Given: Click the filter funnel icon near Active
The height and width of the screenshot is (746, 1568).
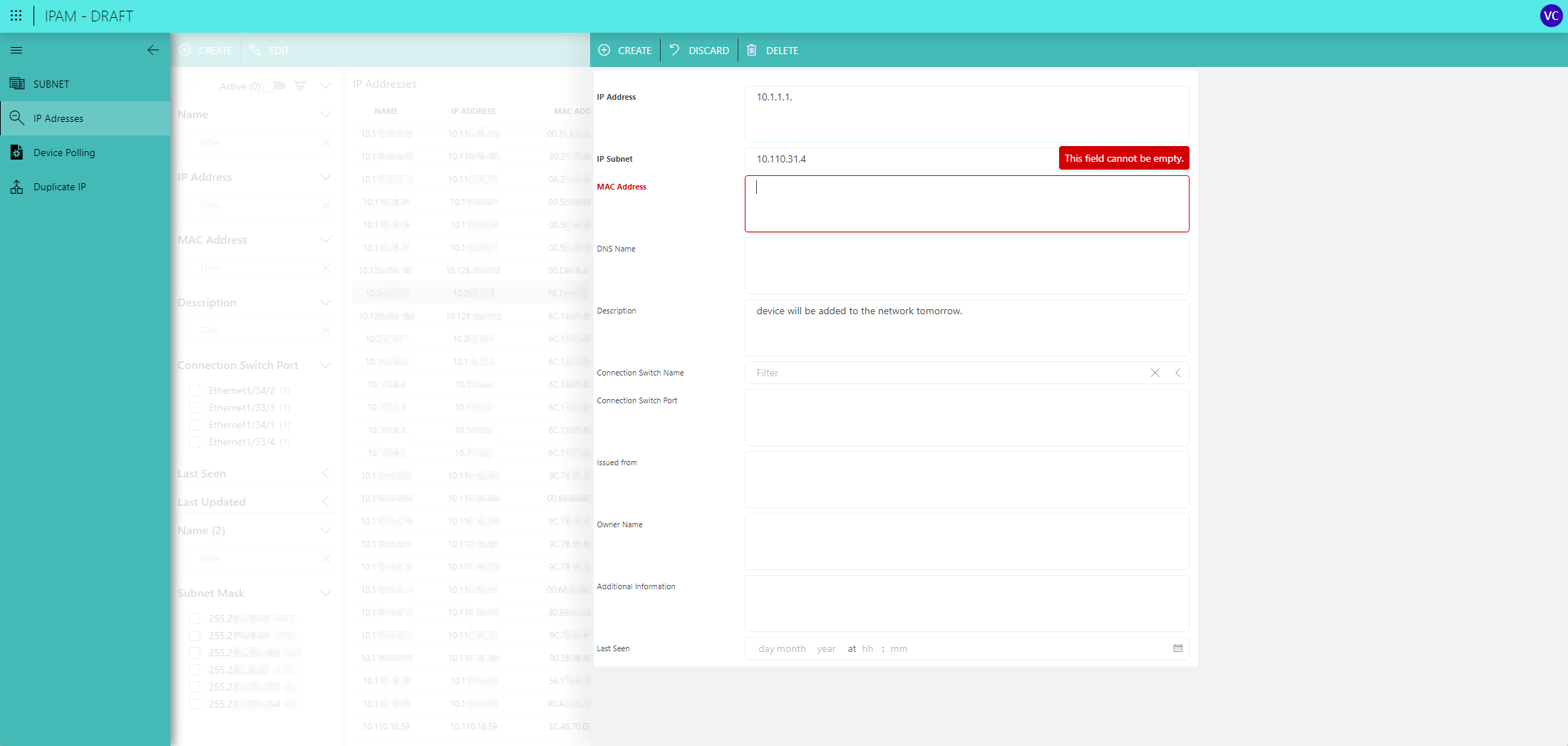Looking at the screenshot, I should [301, 86].
